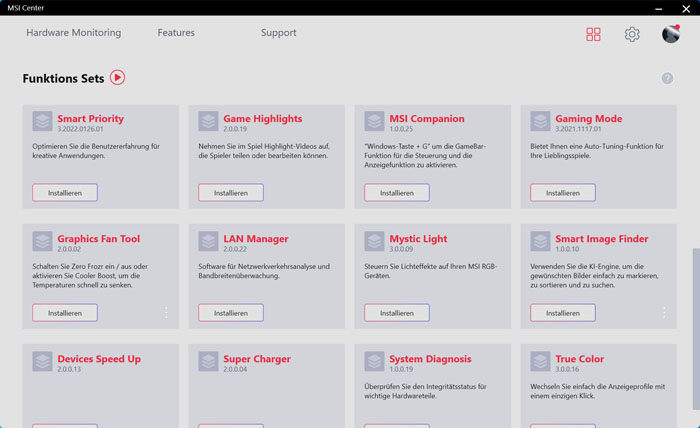The height and width of the screenshot is (428, 700).
Task: Go to the Support tab
Action: coord(278,33)
